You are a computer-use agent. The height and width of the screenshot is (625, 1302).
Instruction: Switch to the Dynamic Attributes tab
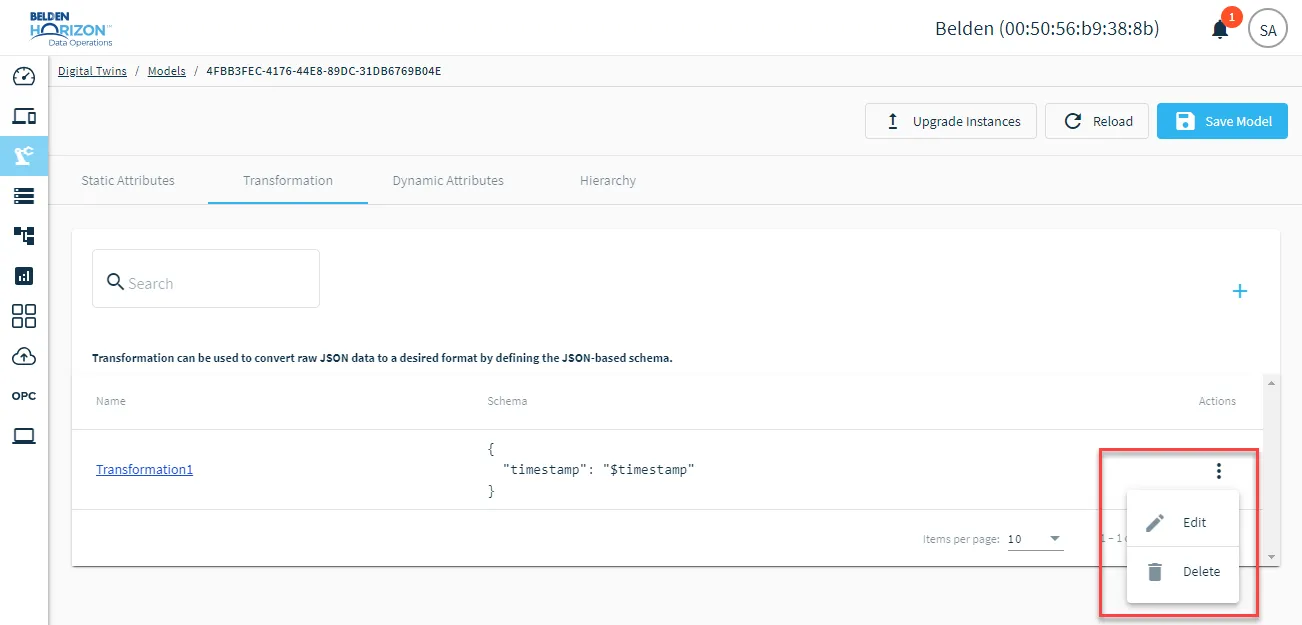pos(448,181)
